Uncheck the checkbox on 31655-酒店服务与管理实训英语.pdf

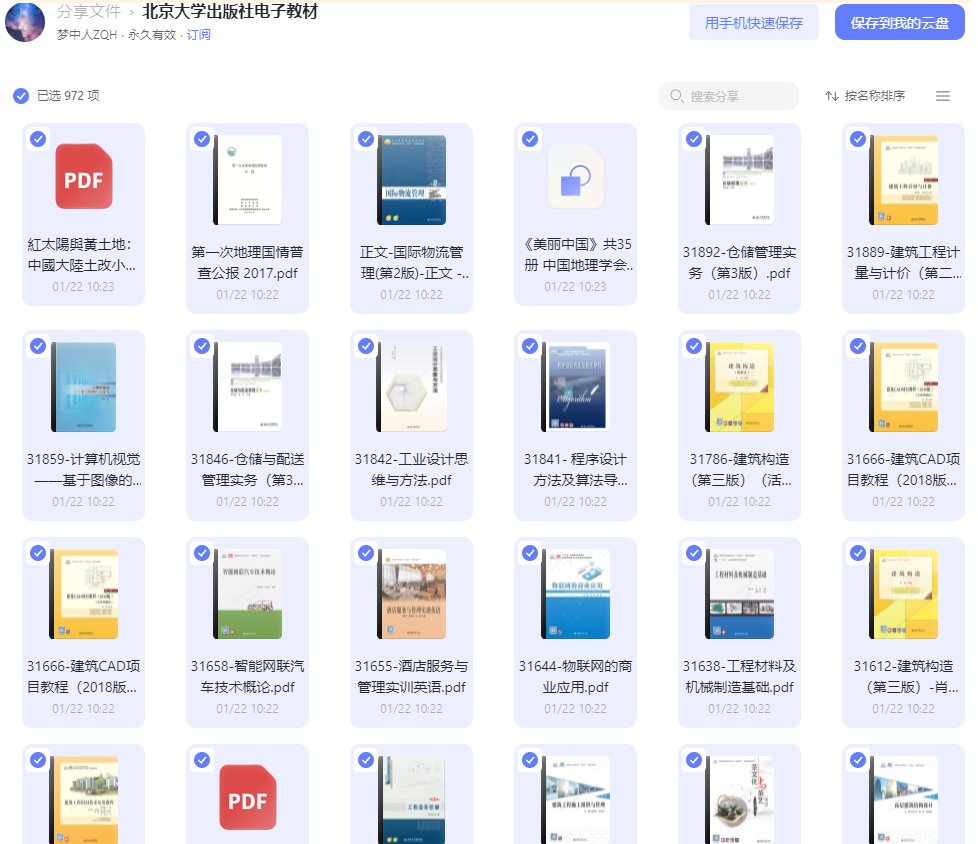366,553
